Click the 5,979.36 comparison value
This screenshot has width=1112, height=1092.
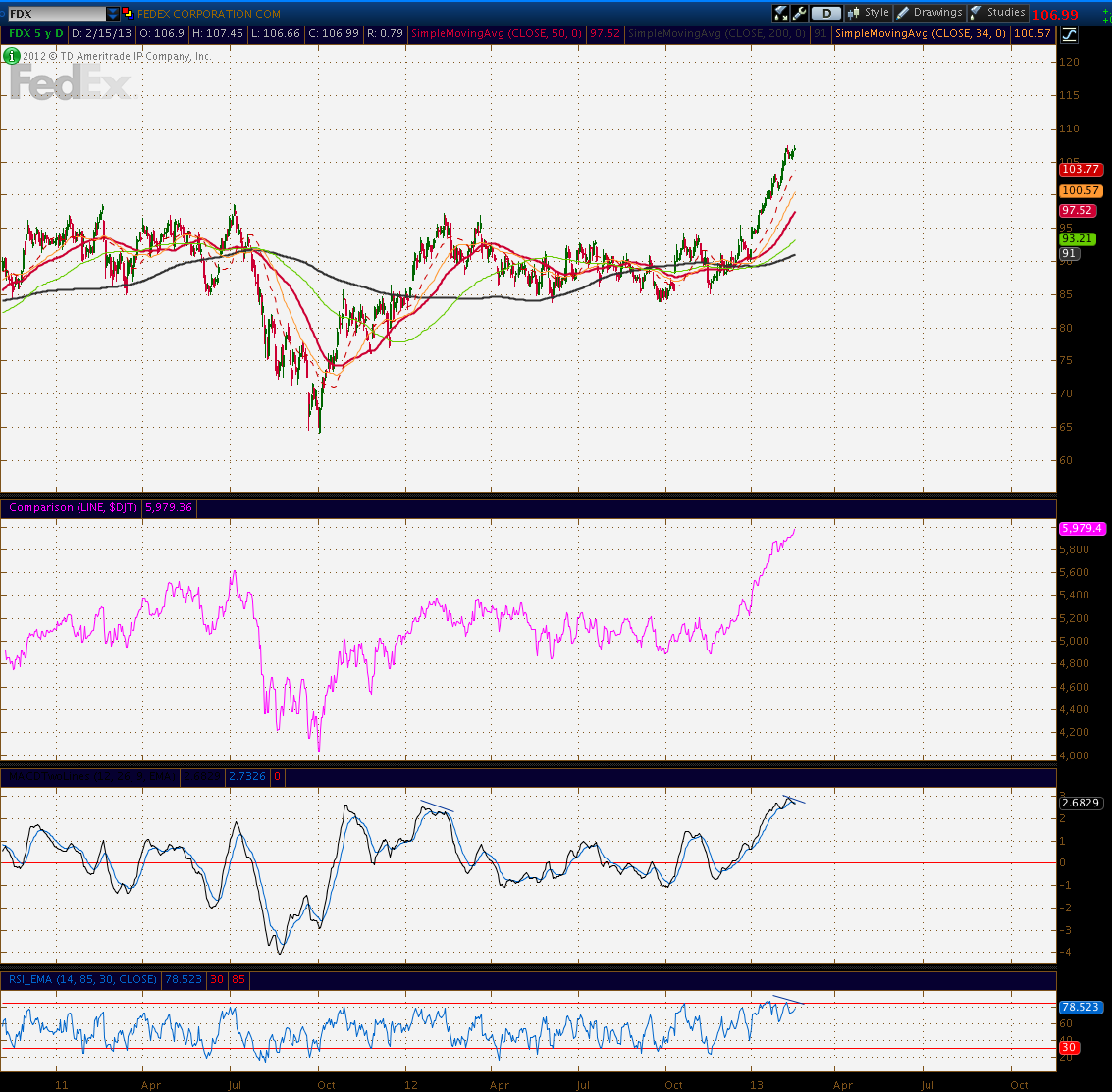coord(169,507)
